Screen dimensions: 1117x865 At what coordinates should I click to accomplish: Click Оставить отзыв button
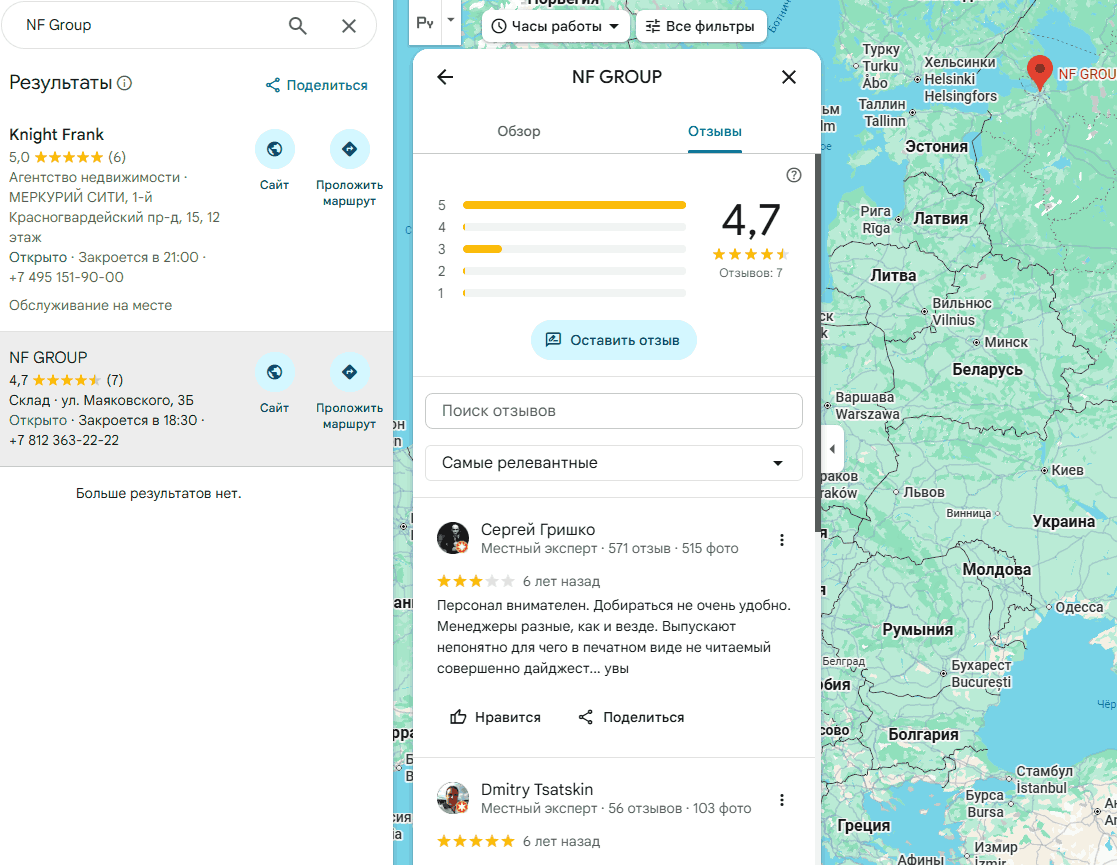(x=613, y=340)
